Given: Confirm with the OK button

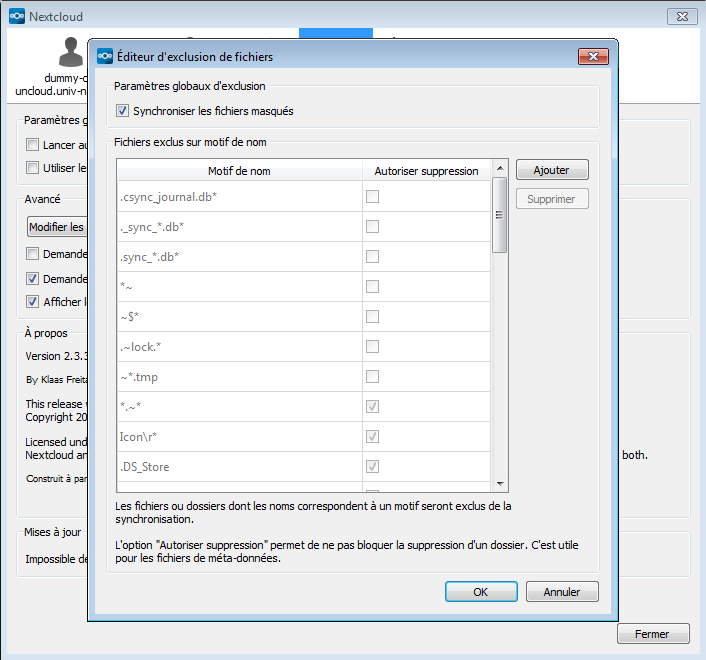Looking at the screenshot, I should tap(480, 592).
